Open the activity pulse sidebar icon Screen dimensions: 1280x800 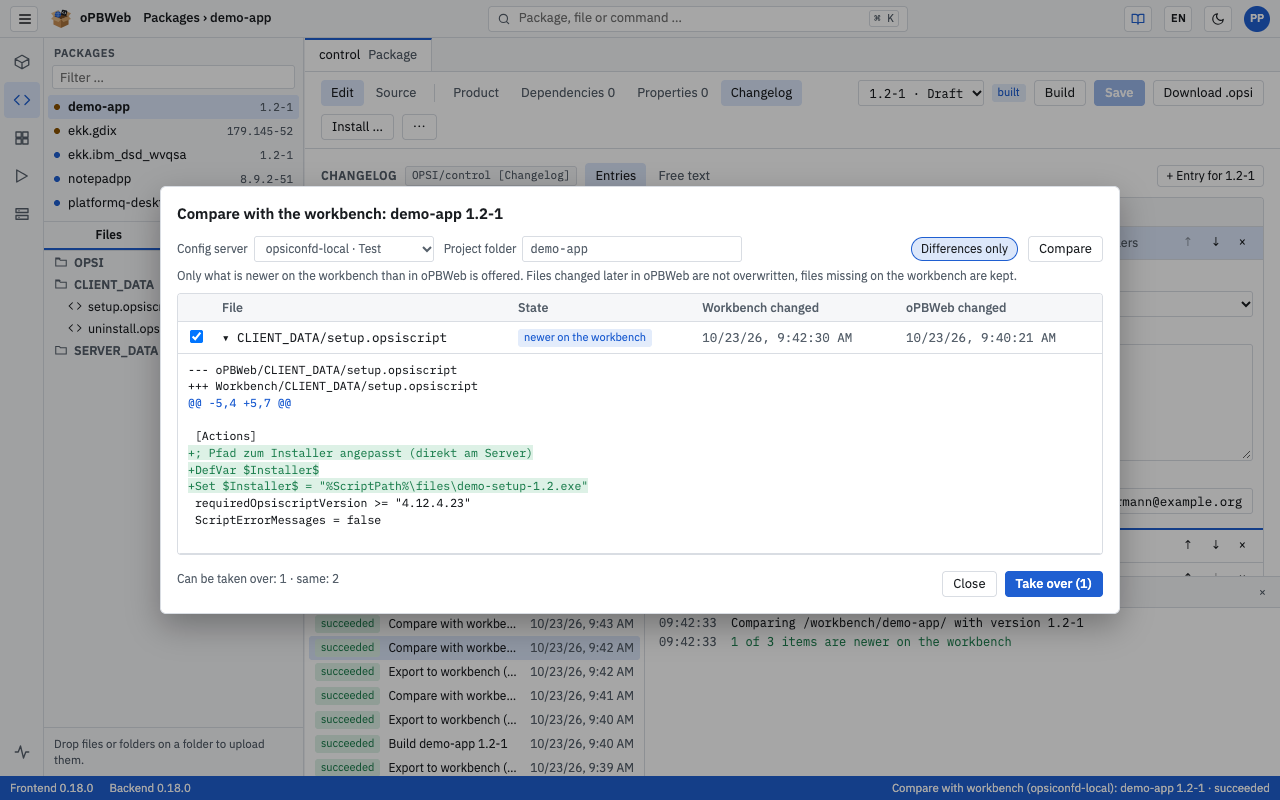pyautogui.click(x=22, y=752)
